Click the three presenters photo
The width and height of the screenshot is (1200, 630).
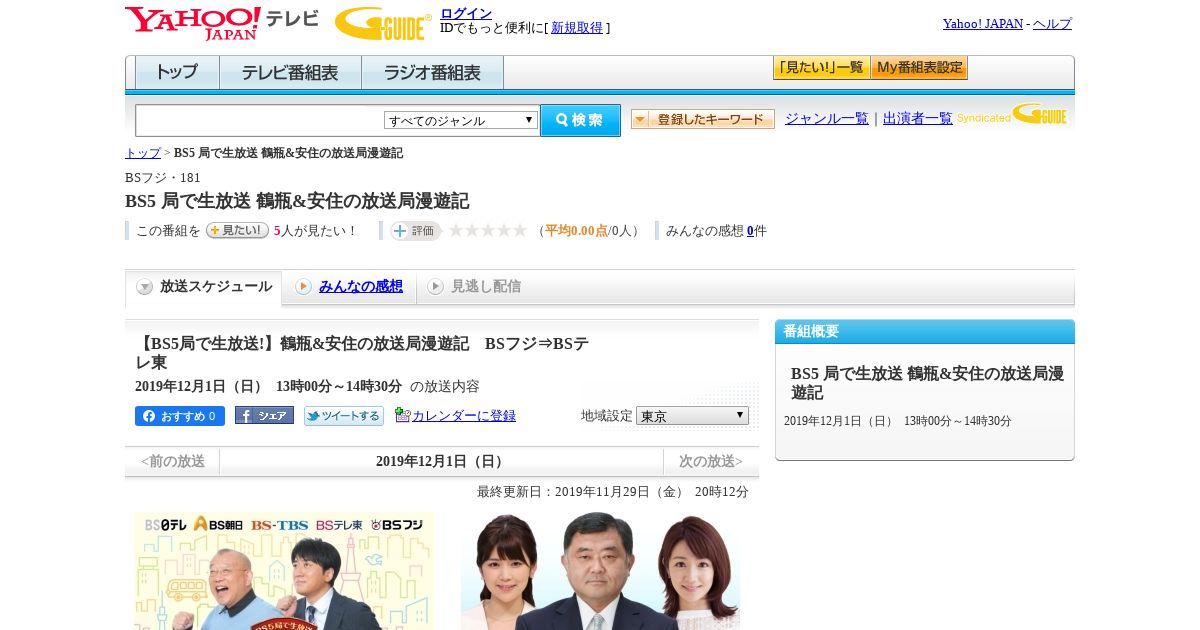click(600, 571)
